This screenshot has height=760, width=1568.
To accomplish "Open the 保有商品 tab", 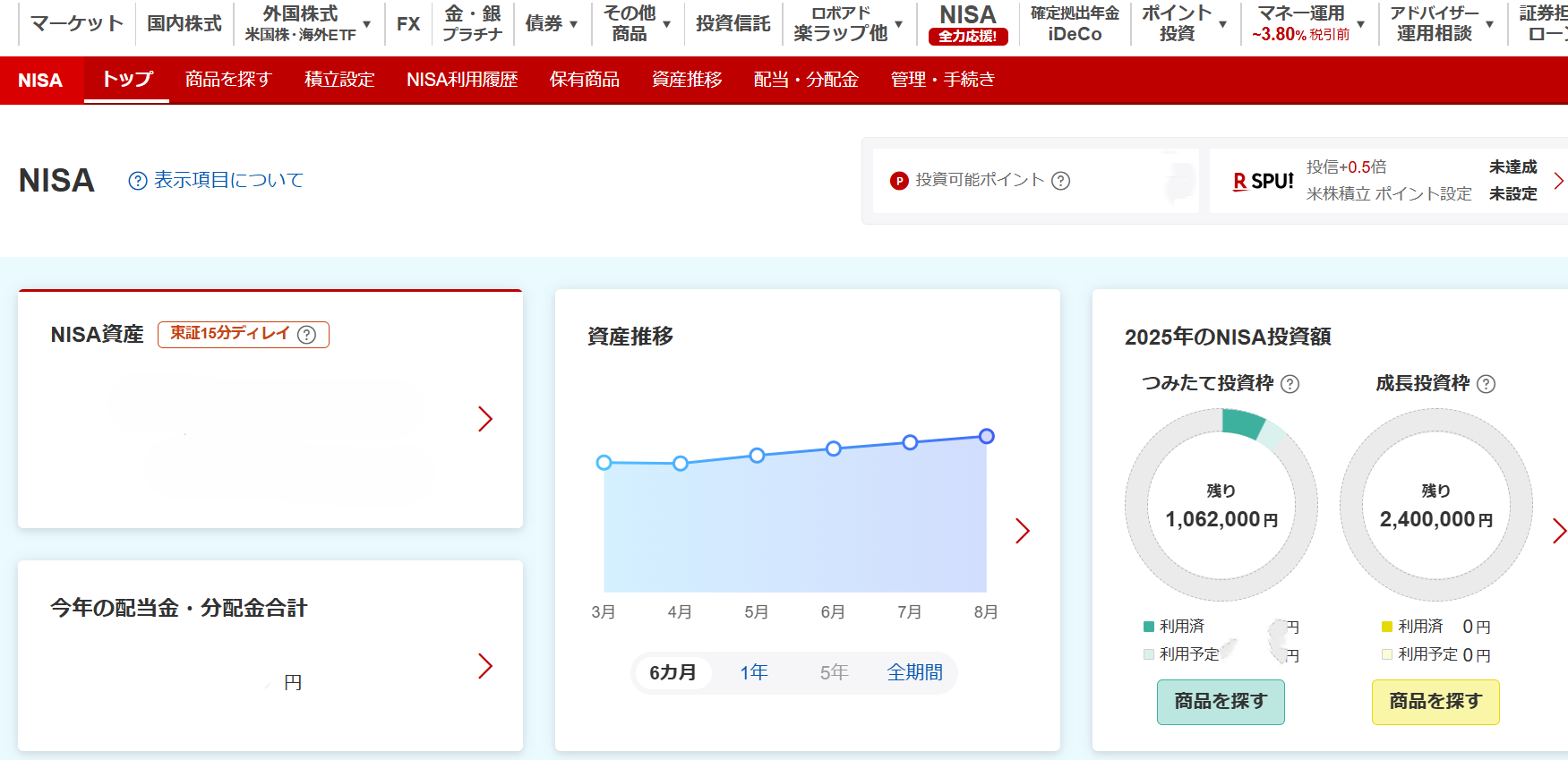I will tap(585, 80).
